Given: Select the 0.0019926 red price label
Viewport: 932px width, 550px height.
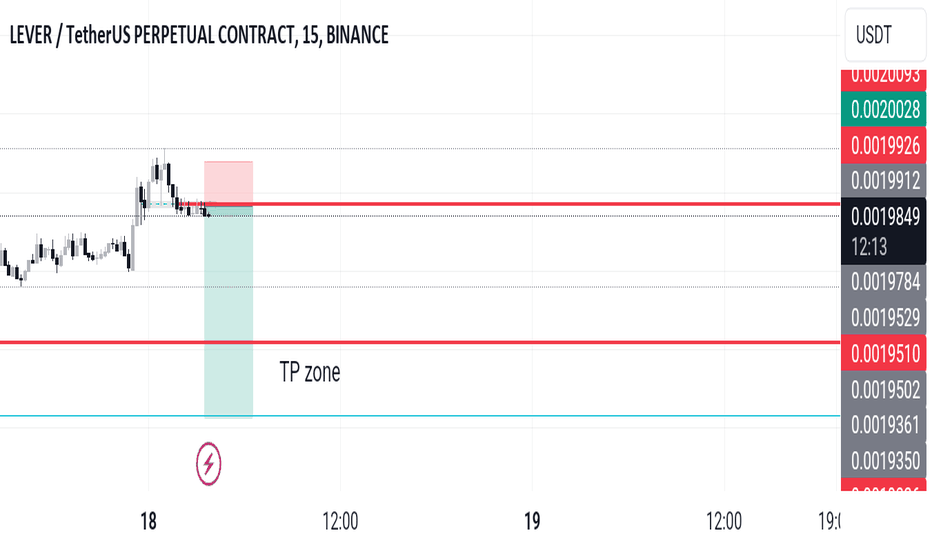Looking at the screenshot, I should pyautogui.click(x=883, y=146).
